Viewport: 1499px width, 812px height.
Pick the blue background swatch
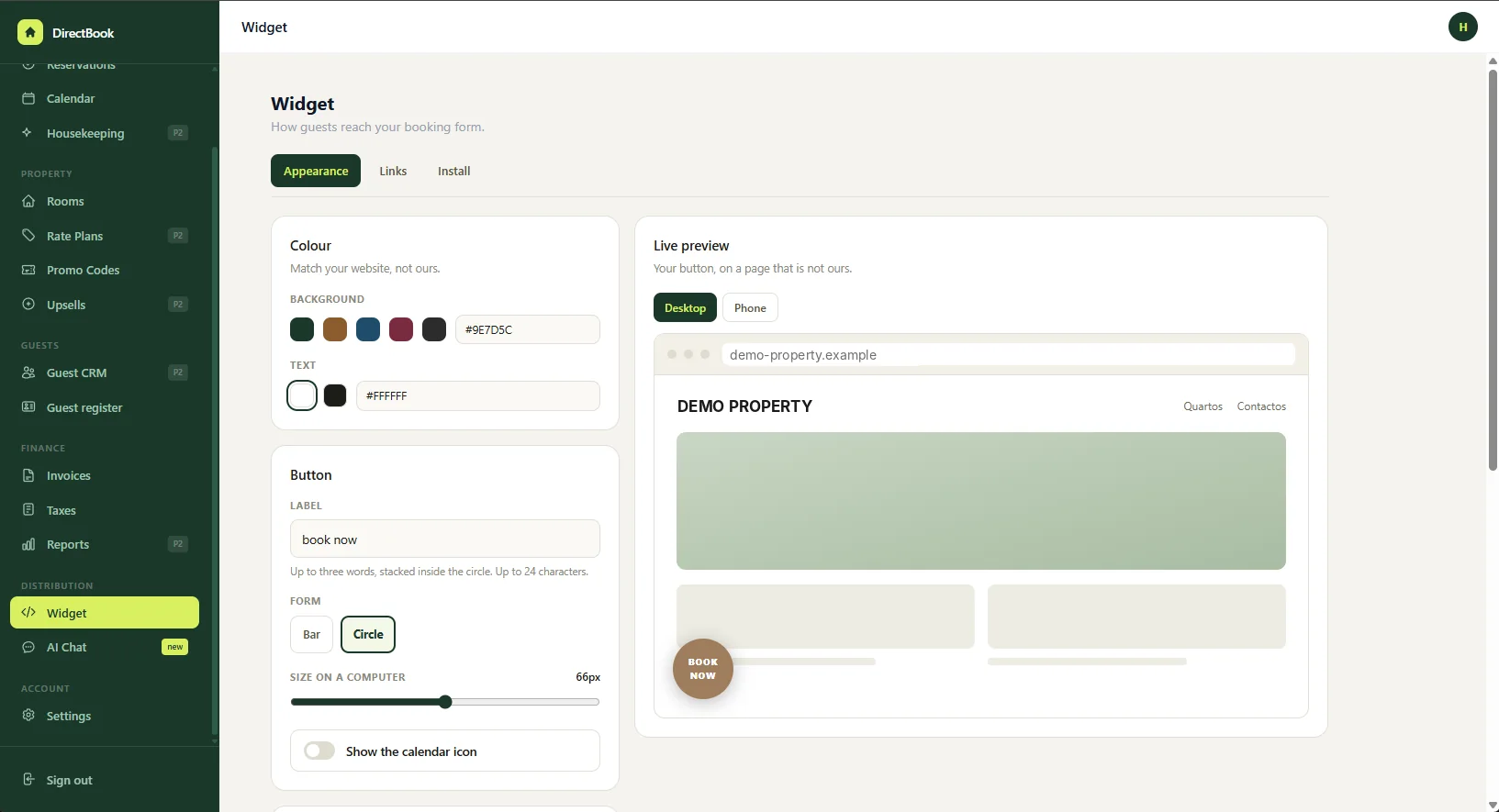(368, 329)
